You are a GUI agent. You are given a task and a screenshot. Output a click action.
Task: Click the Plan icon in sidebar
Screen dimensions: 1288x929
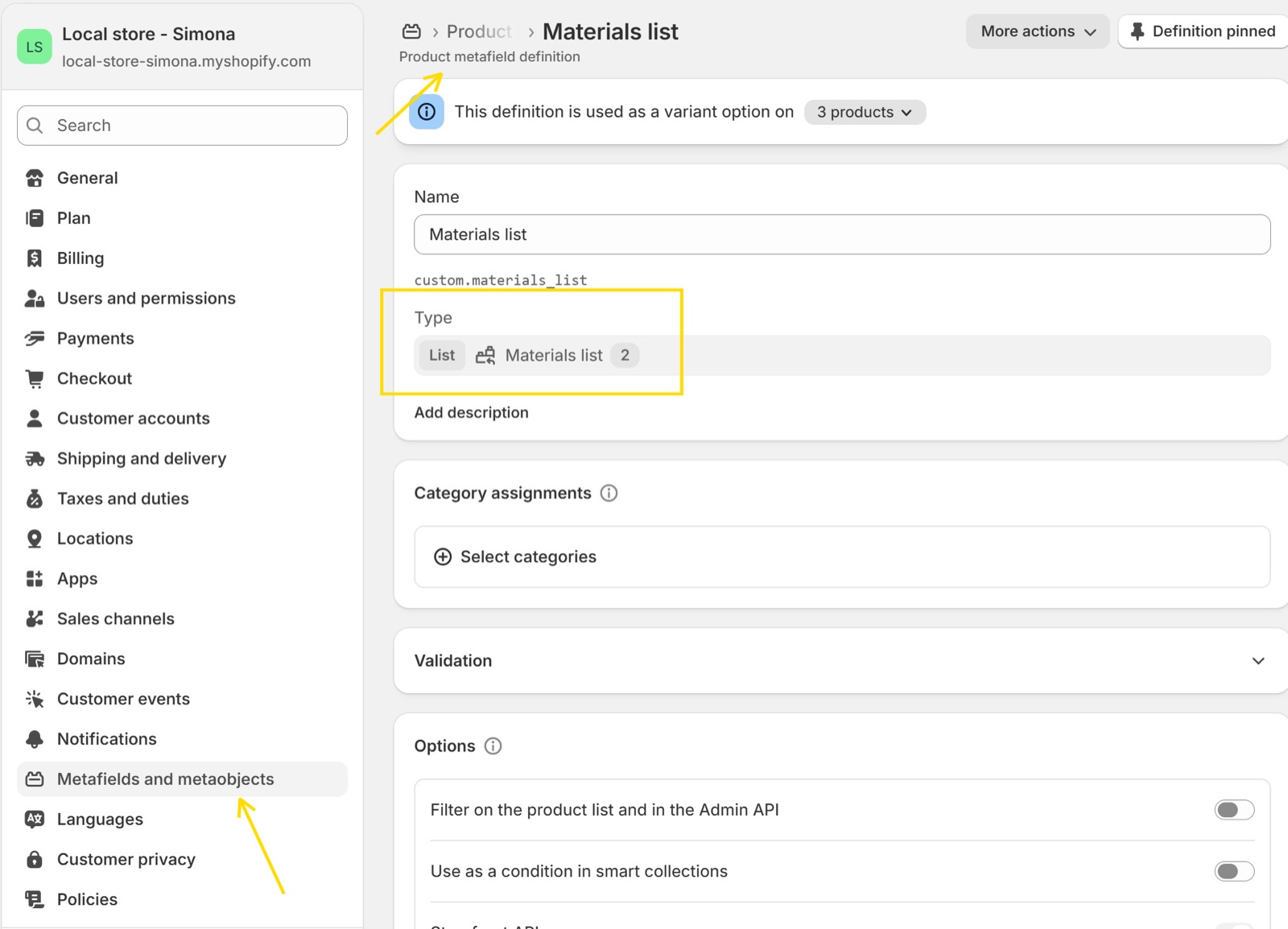[x=35, y=218]
